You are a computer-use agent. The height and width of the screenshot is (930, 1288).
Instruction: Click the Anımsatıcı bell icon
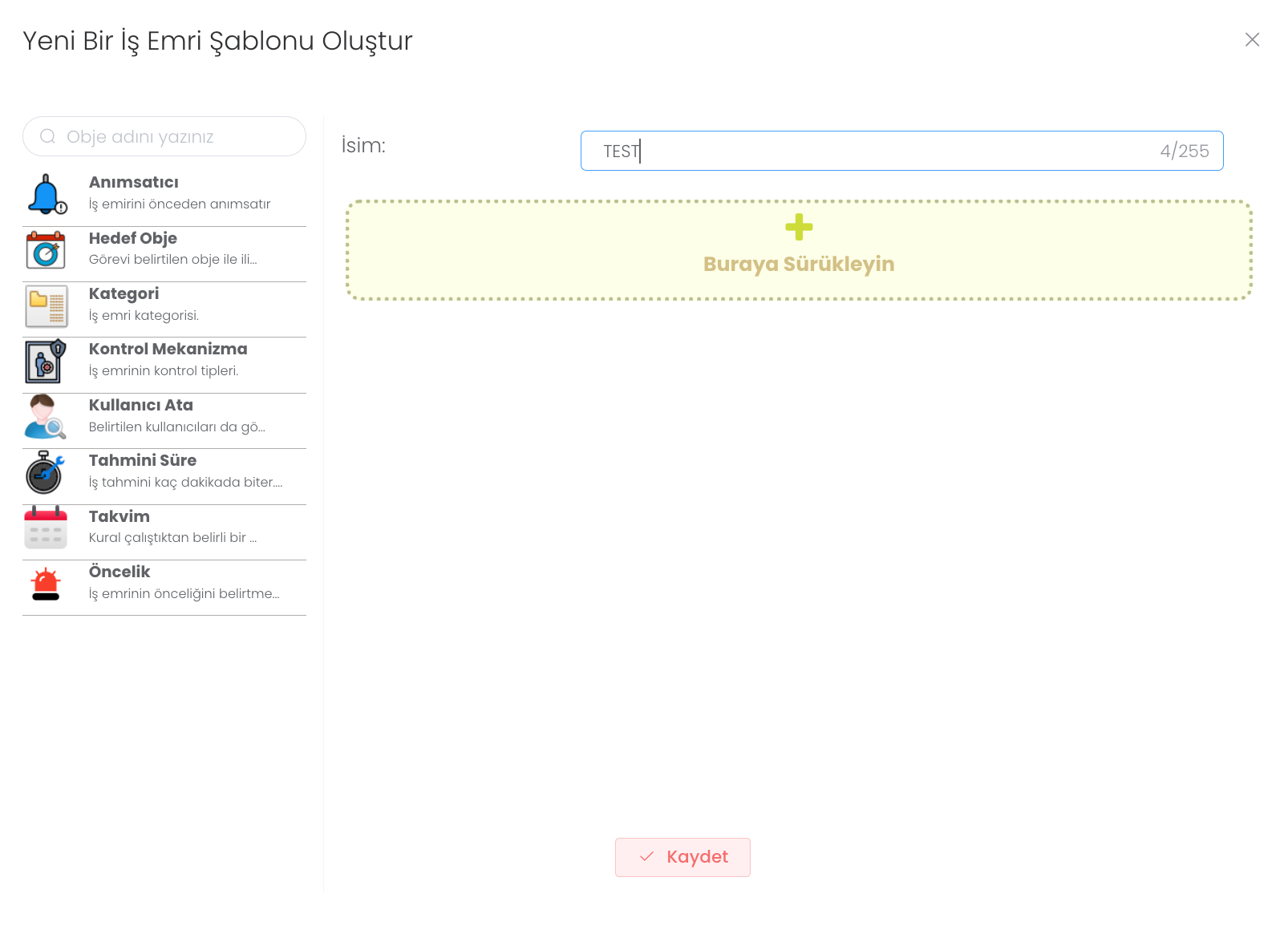[x=47, y=195]
